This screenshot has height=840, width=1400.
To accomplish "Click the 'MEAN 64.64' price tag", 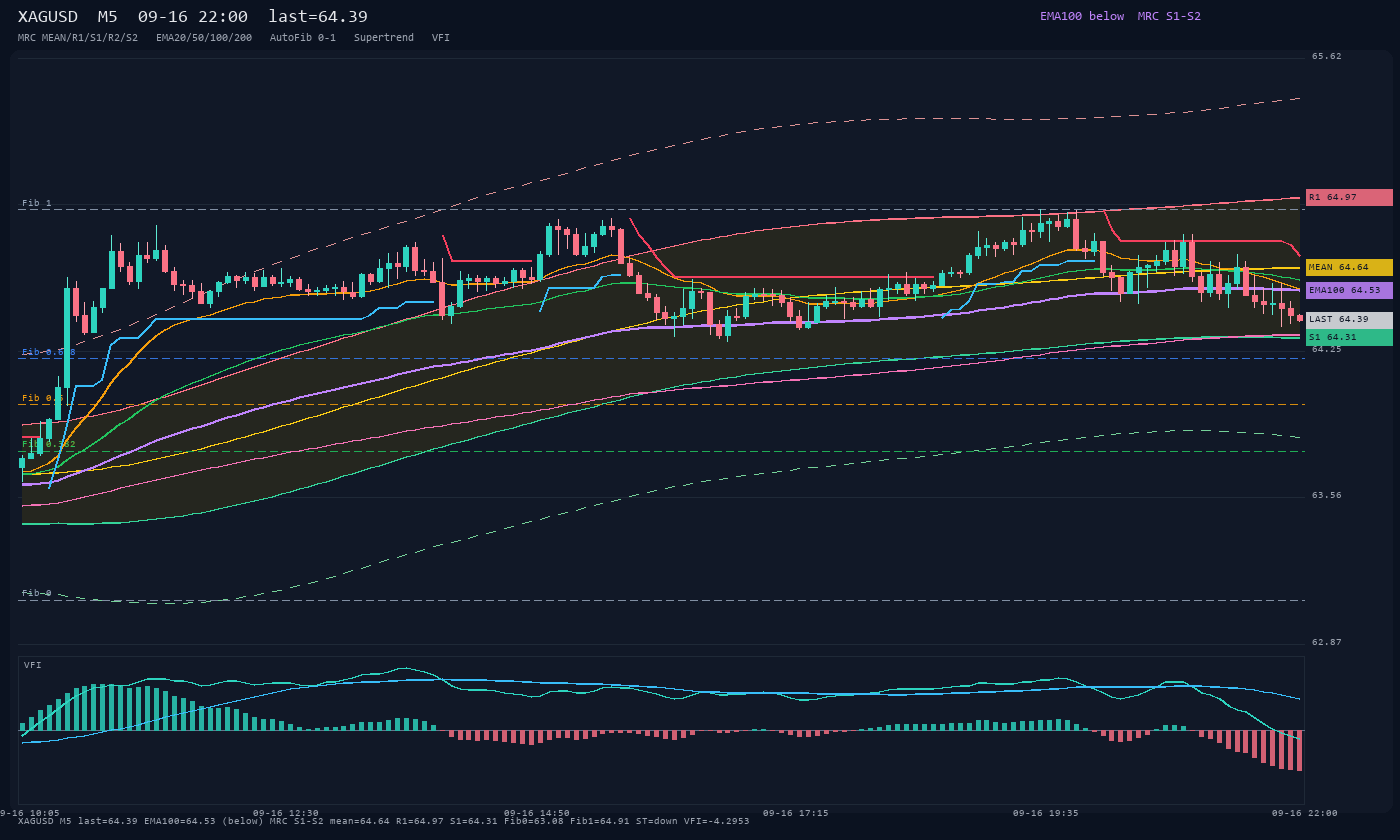I will click(x=1349, y=267).
